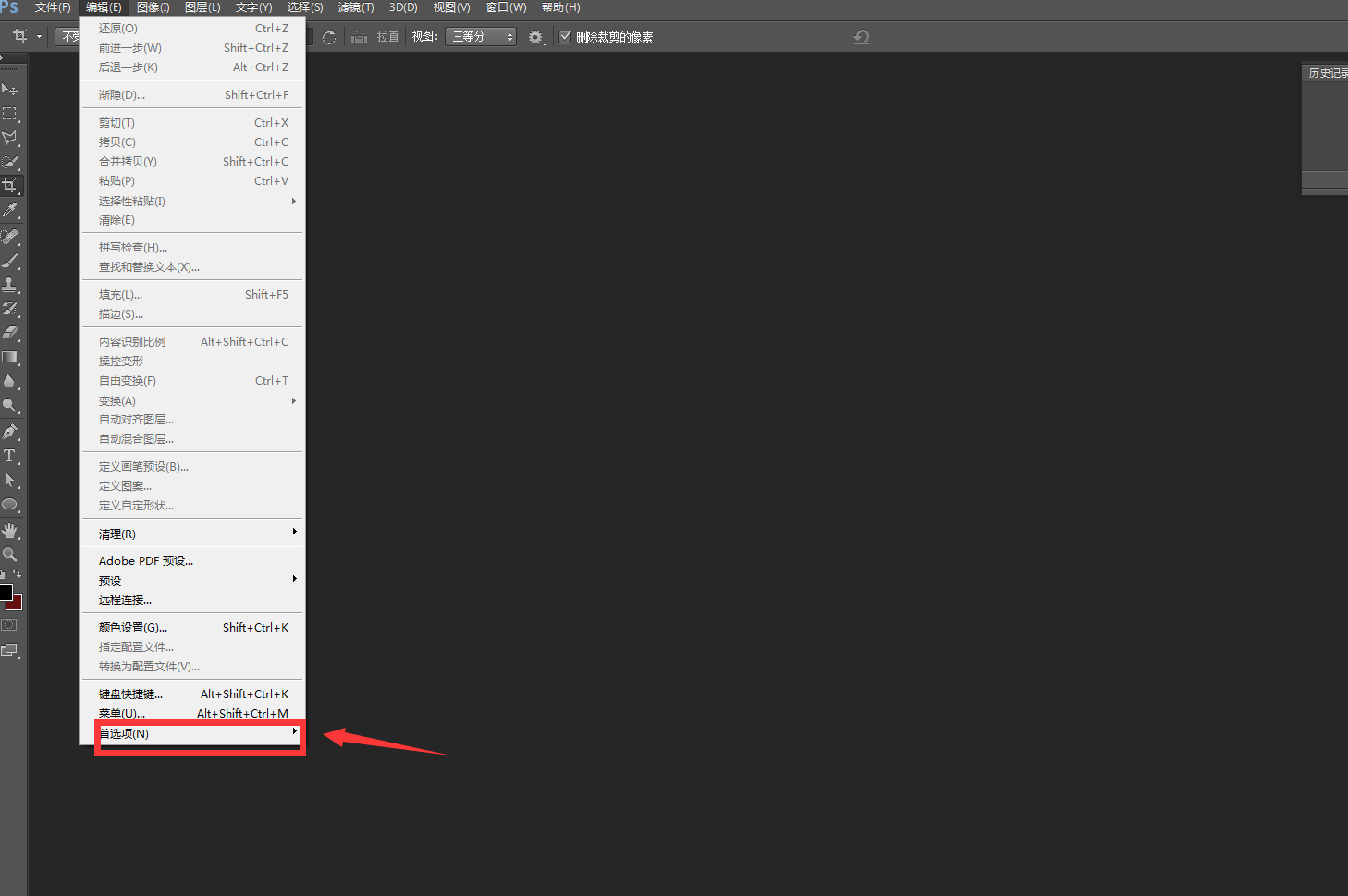Select the Crop tool in toolbox
The height and width of the screenshot is (896, 1348).
tap(10, 186)
